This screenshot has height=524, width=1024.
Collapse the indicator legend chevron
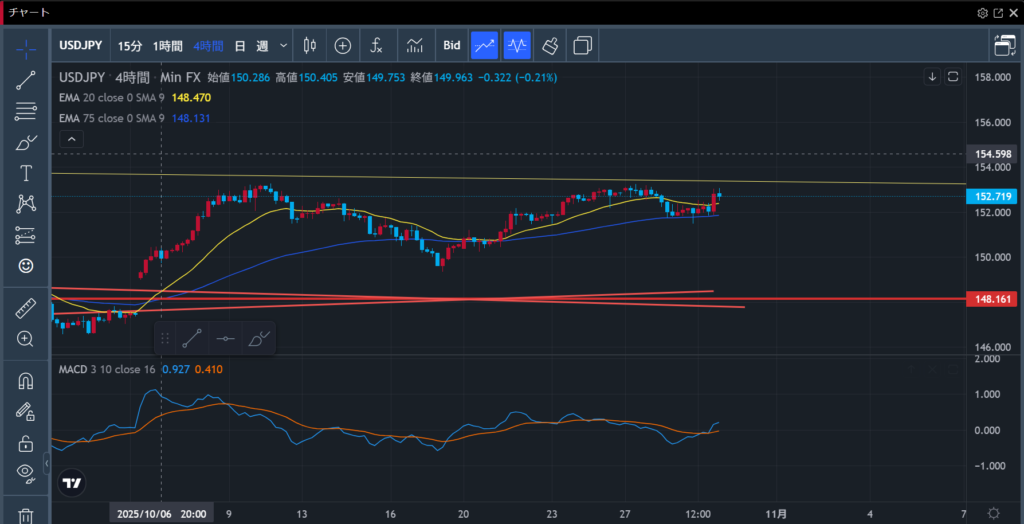point(71,139)
